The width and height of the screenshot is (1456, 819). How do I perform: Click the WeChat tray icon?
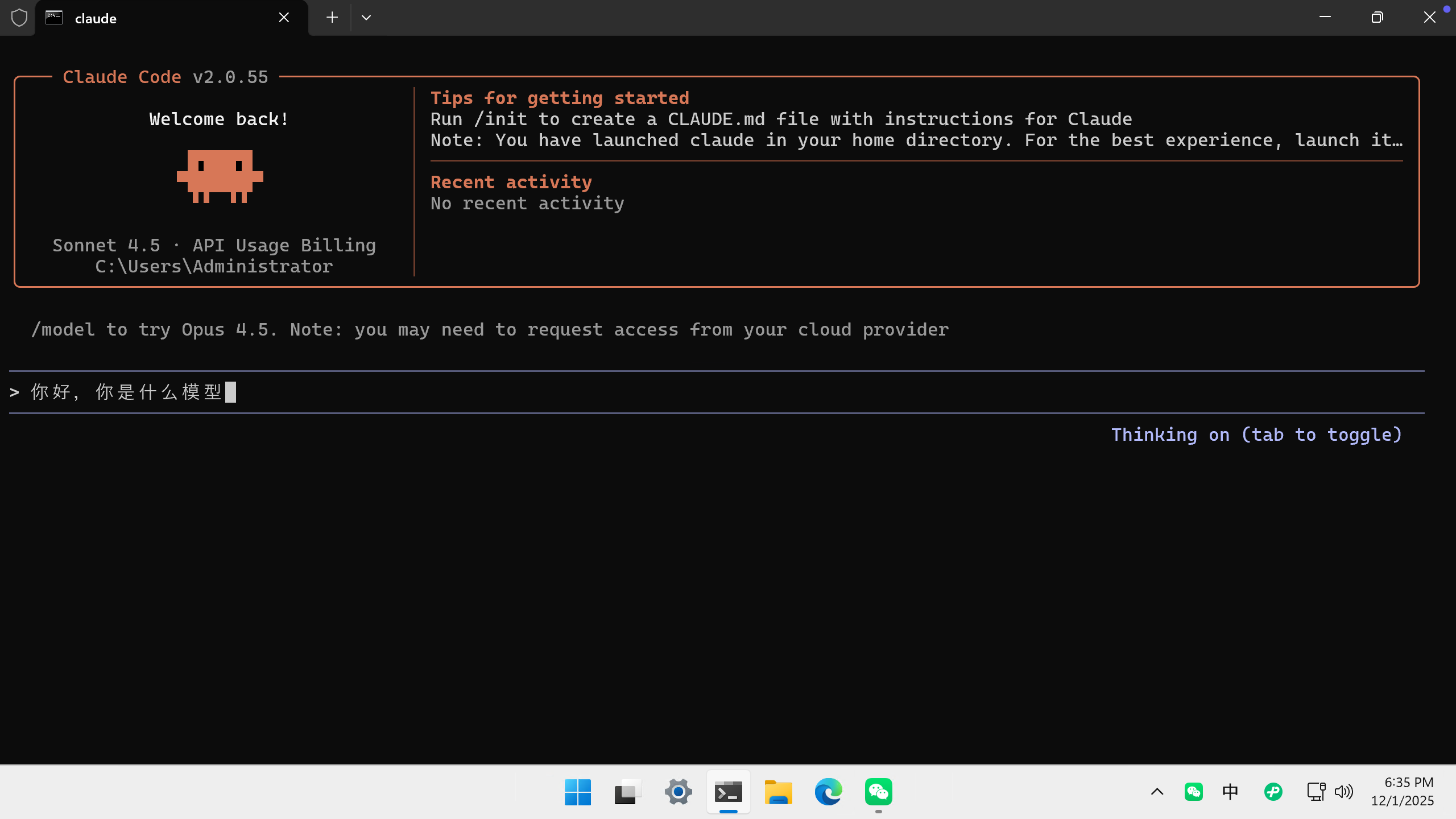(1193, 792)
